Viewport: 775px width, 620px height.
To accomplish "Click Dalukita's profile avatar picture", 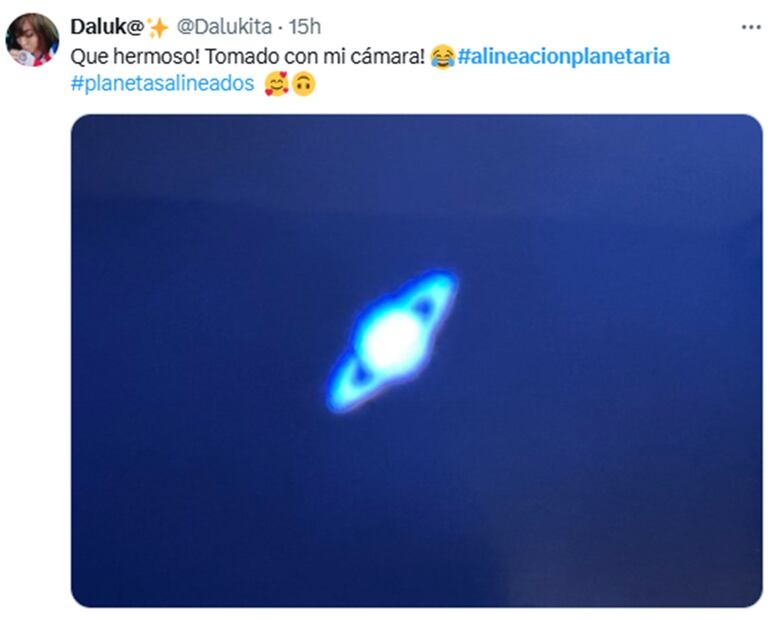I will 32,40.
